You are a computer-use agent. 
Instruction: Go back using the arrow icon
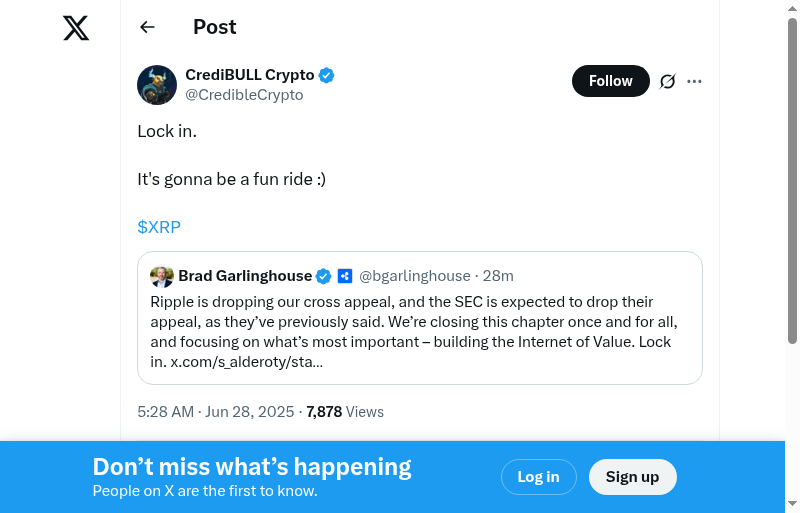coord(148,27)
